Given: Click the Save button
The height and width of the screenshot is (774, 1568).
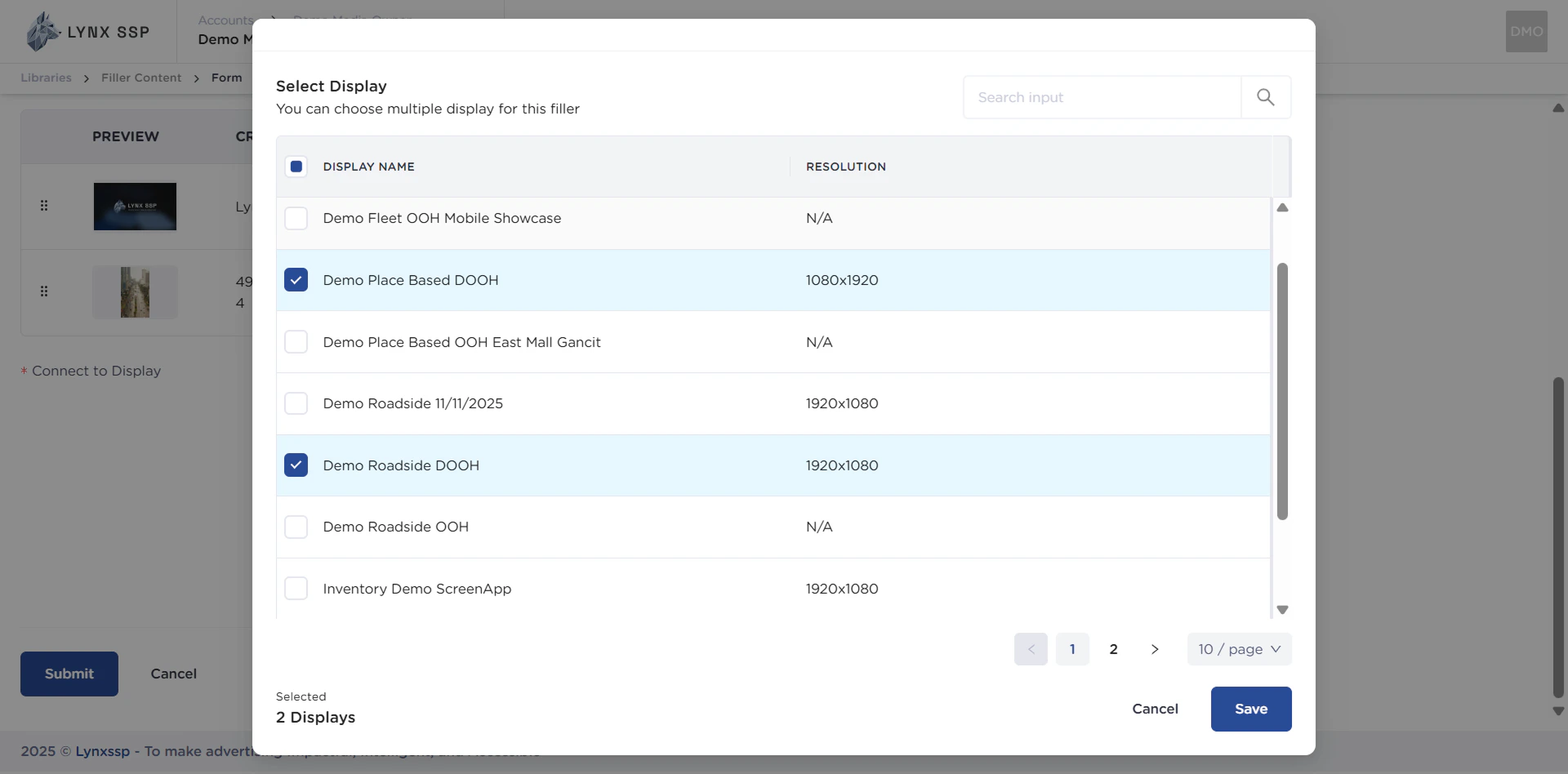Looking at the screenshot, I should 1250,709.
